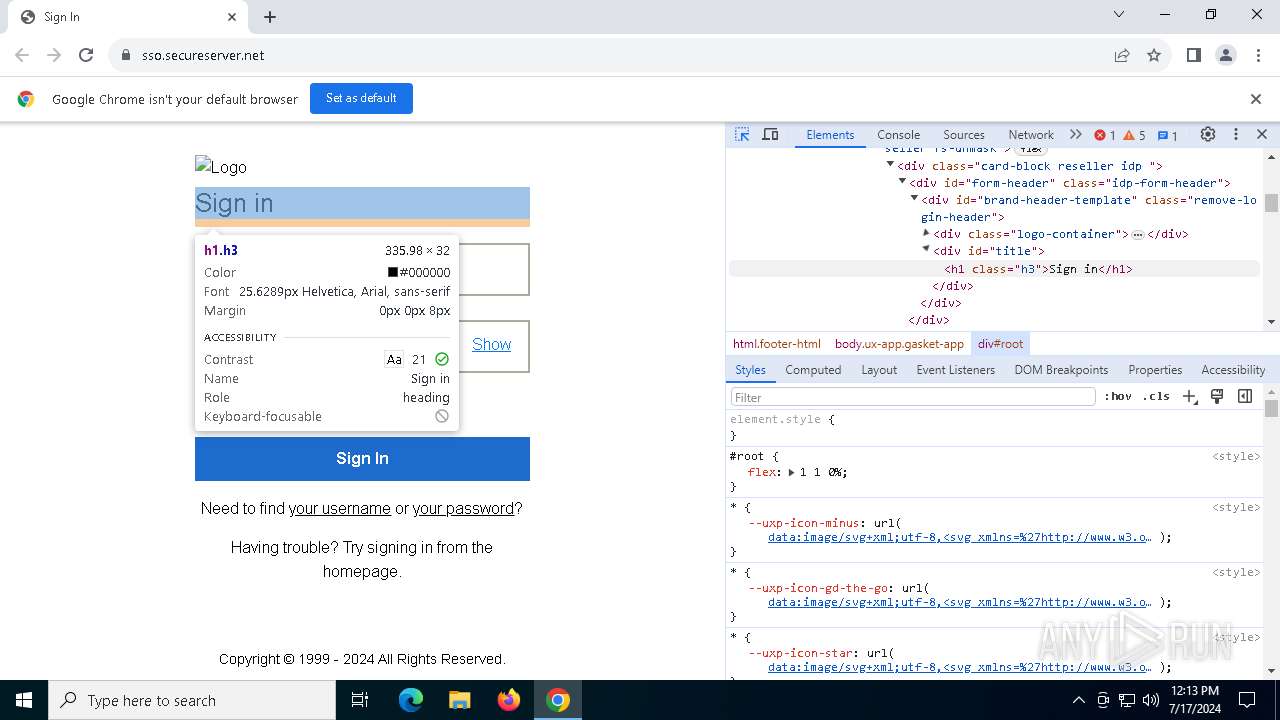Toggle :hov element state button
1280x720 pixels.
(1118, 397)
